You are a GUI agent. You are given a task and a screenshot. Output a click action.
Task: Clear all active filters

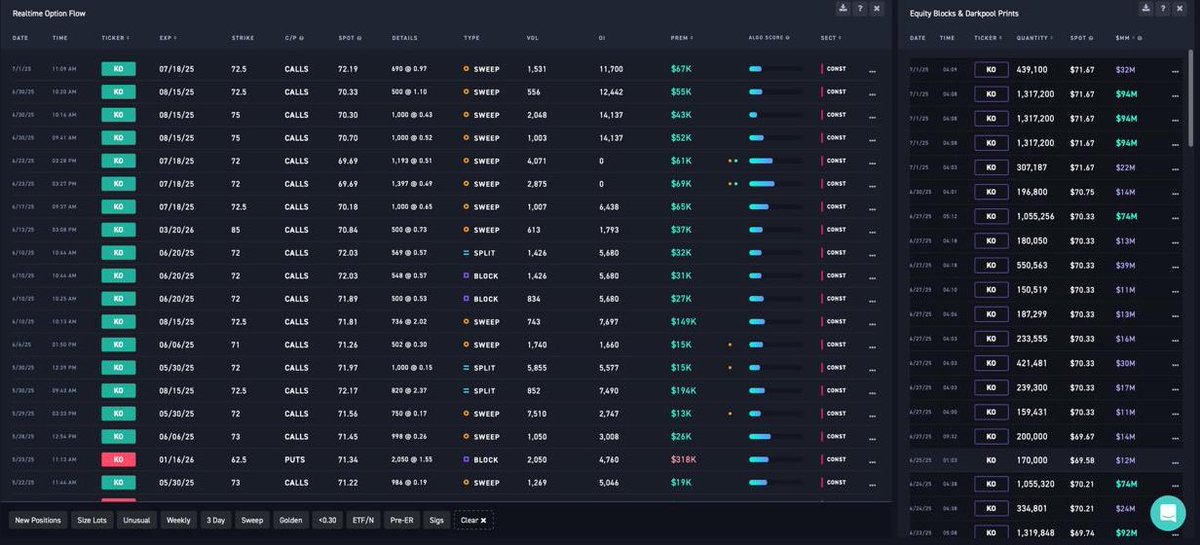[x=473, y=520]
